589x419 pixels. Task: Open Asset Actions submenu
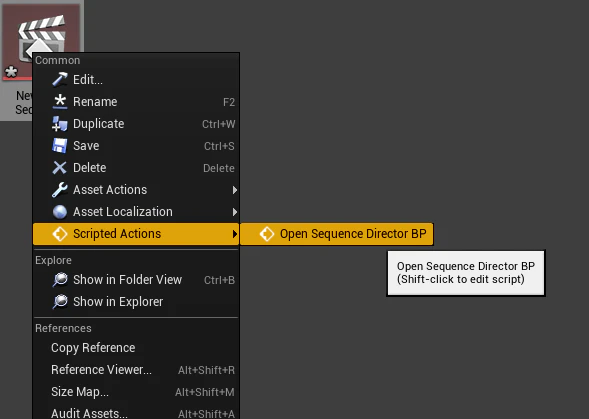pos(136,189)
